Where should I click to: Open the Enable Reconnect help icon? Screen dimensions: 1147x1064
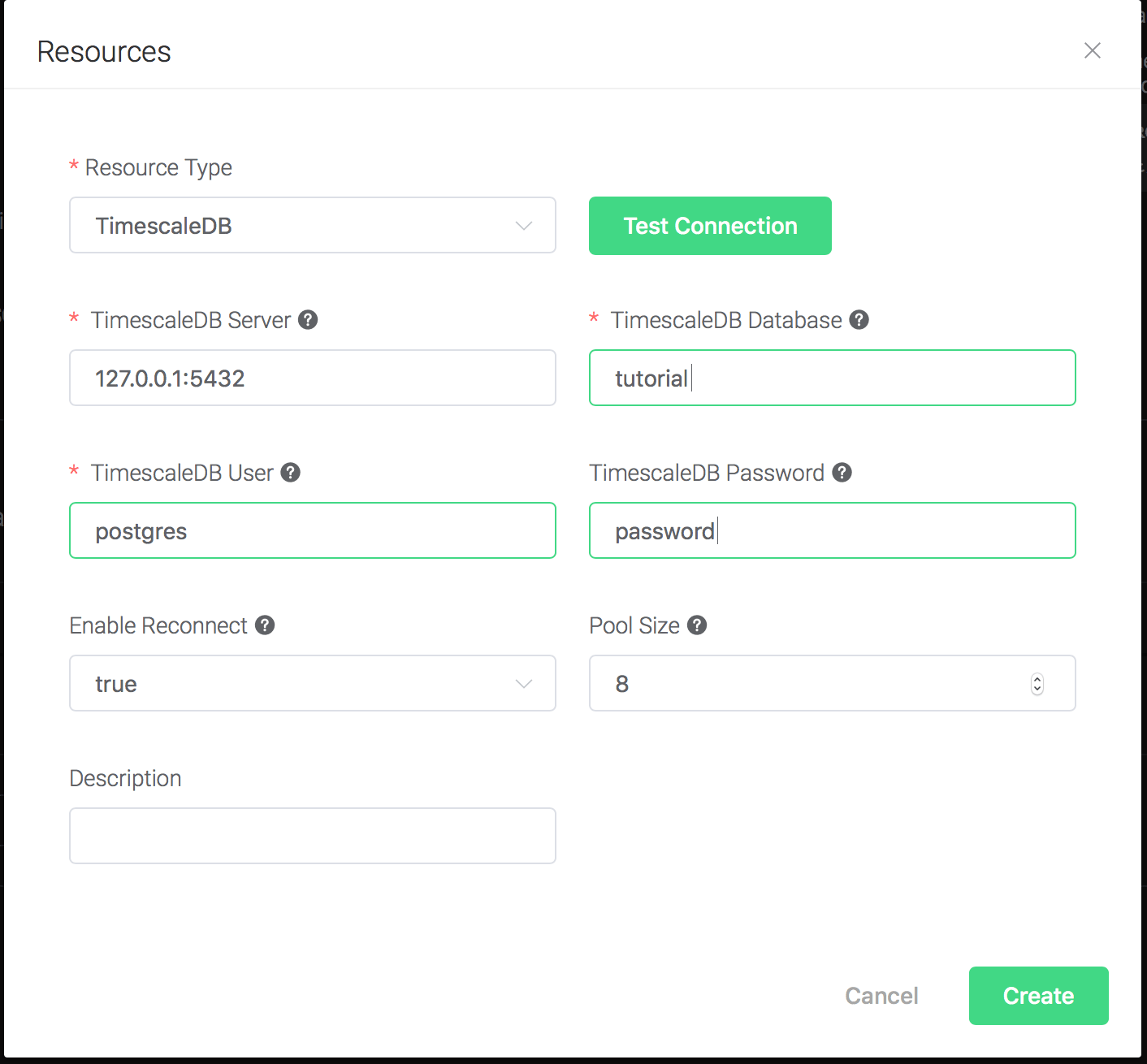(x=264, y=625)
